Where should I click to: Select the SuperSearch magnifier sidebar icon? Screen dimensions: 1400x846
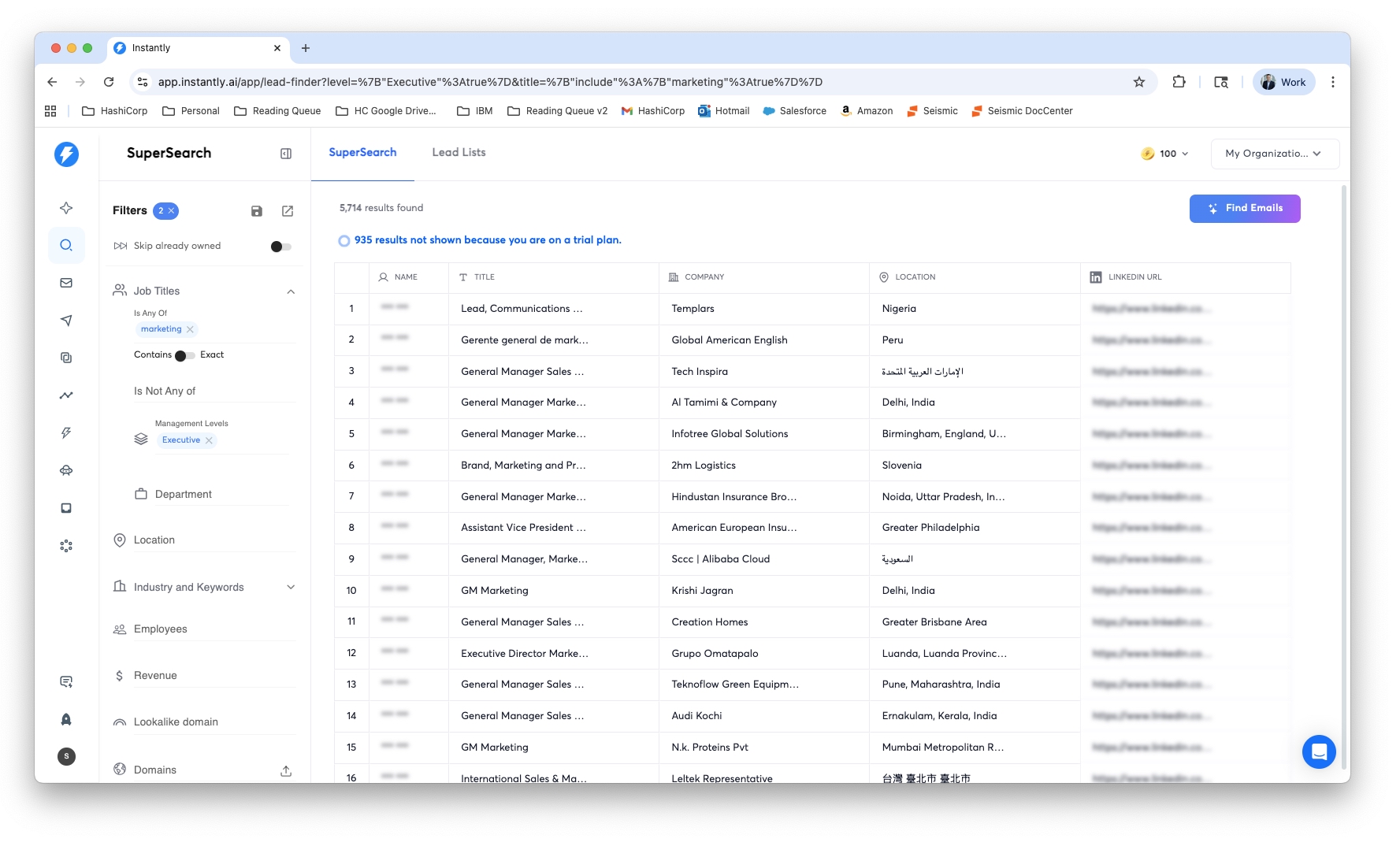(66, 245)
